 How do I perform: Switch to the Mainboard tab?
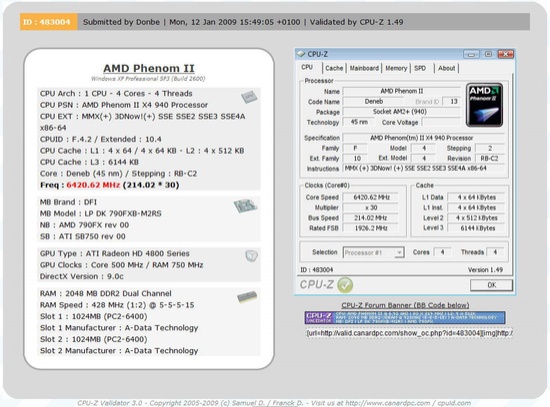[364, 68]
